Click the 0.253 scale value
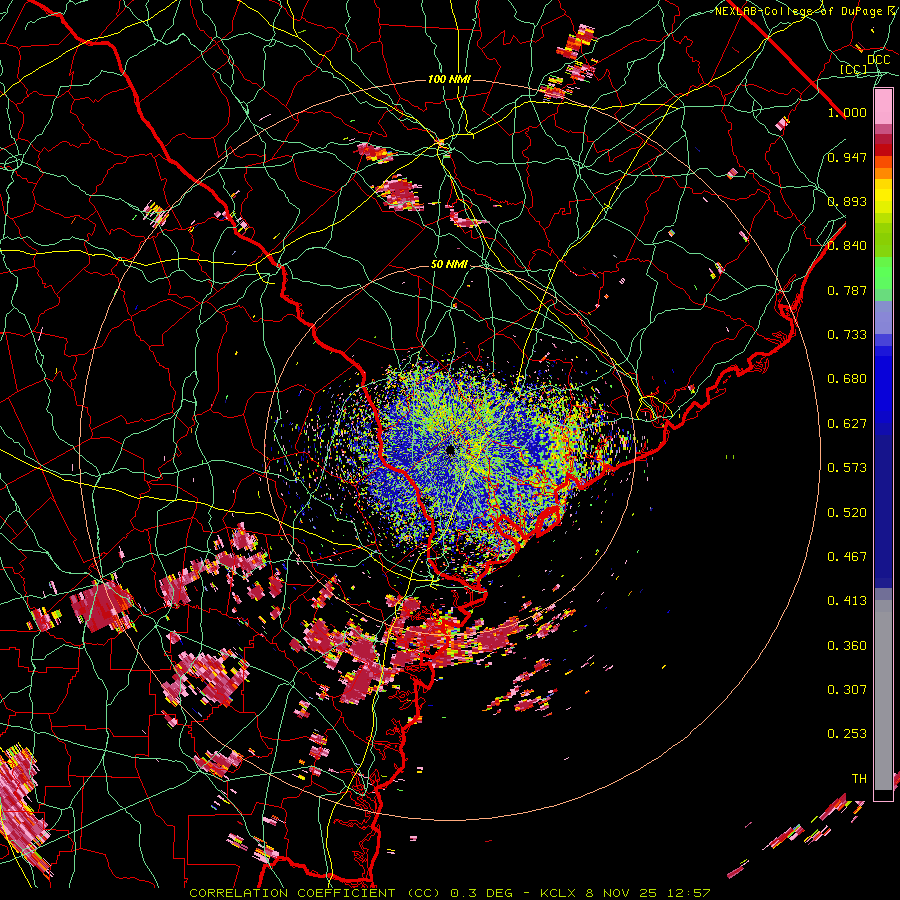900x900 pixels. click(847, 734)
